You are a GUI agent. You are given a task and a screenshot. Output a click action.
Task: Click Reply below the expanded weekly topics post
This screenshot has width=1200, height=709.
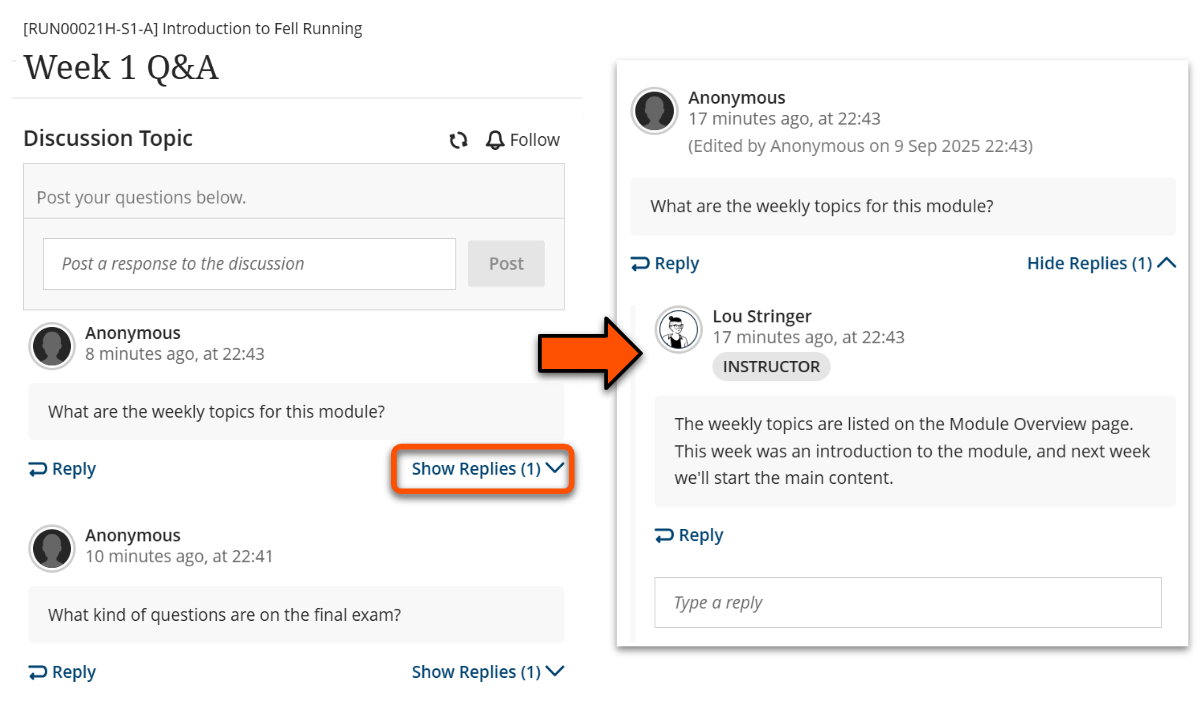click(x=665, y=264)
